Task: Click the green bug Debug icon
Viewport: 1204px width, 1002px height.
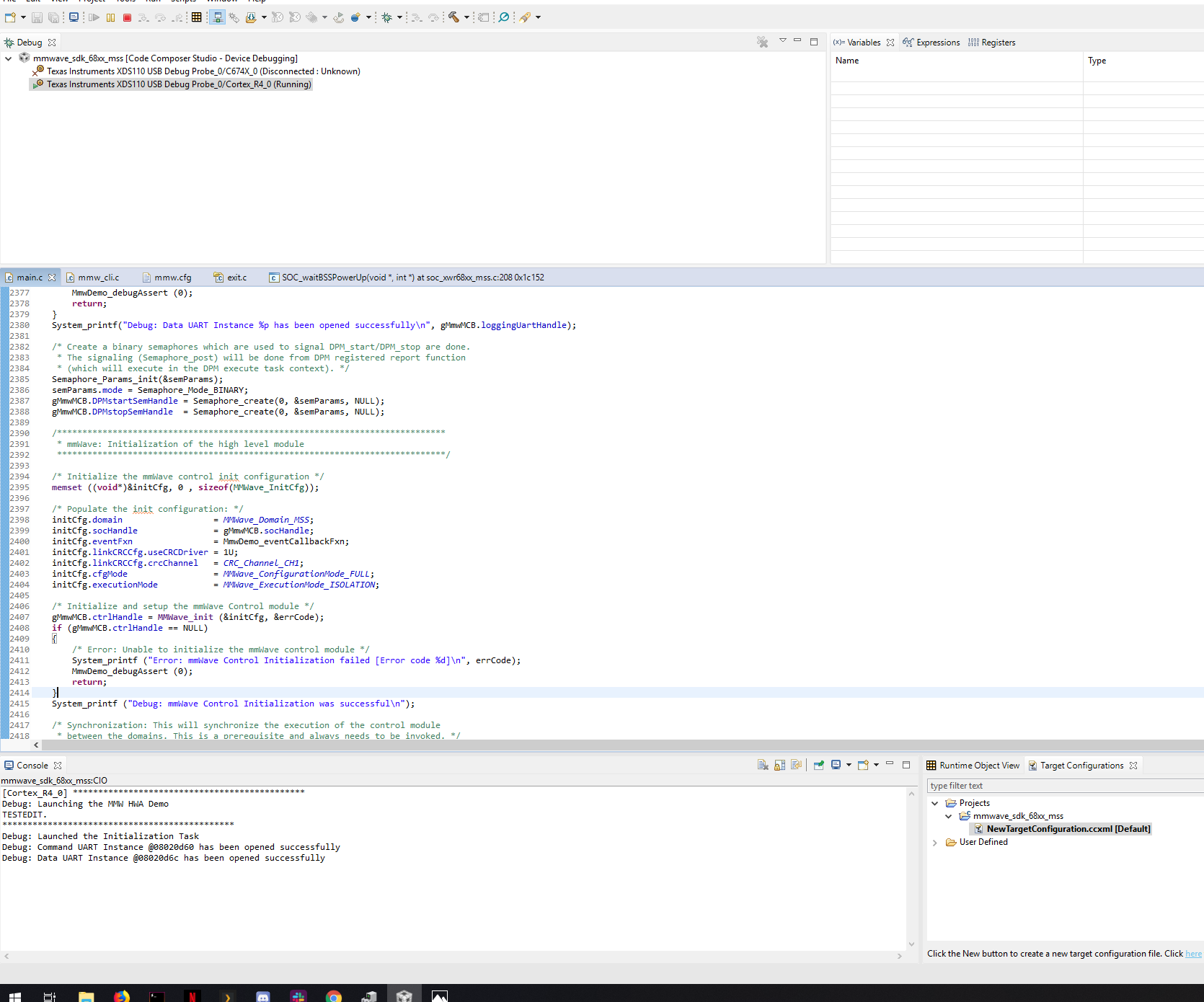Action: pos(387,17)
